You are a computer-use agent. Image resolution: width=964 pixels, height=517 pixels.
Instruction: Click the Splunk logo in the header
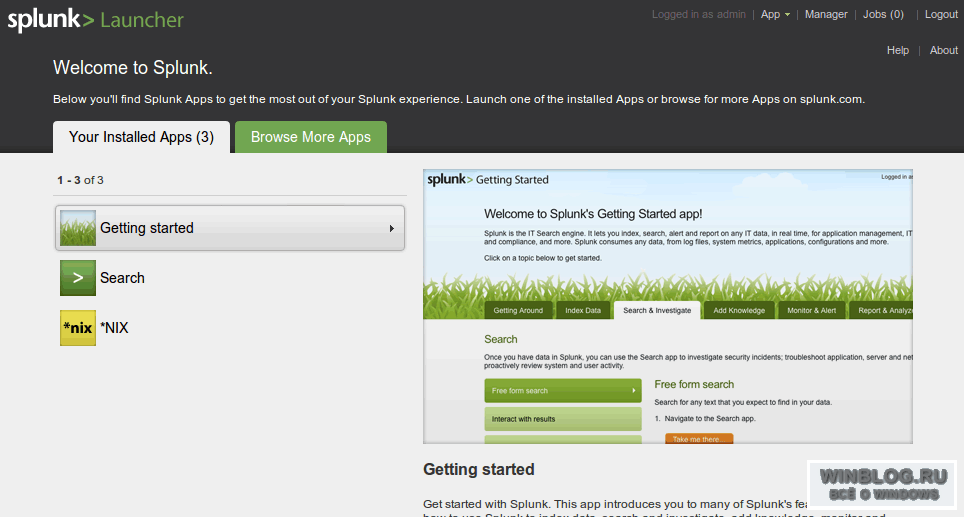pos(50,20)
